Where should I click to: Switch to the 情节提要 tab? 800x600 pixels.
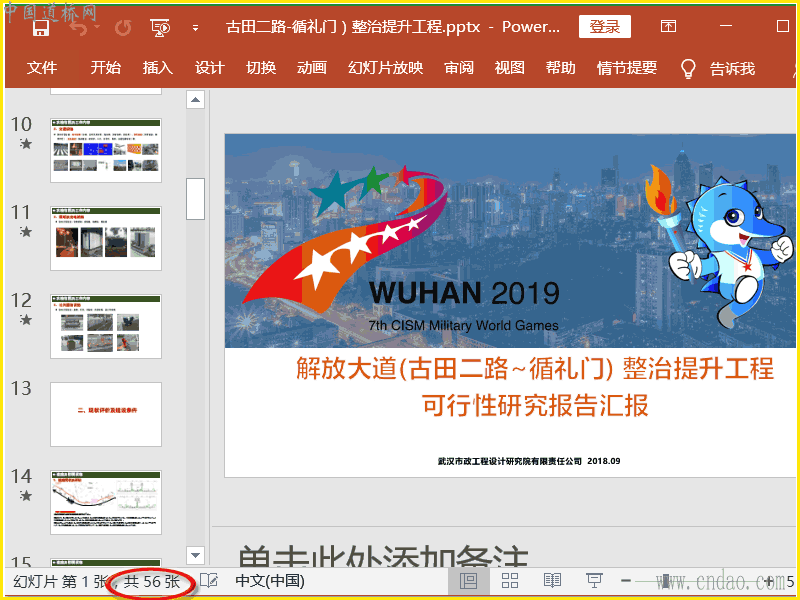point(627,68)
